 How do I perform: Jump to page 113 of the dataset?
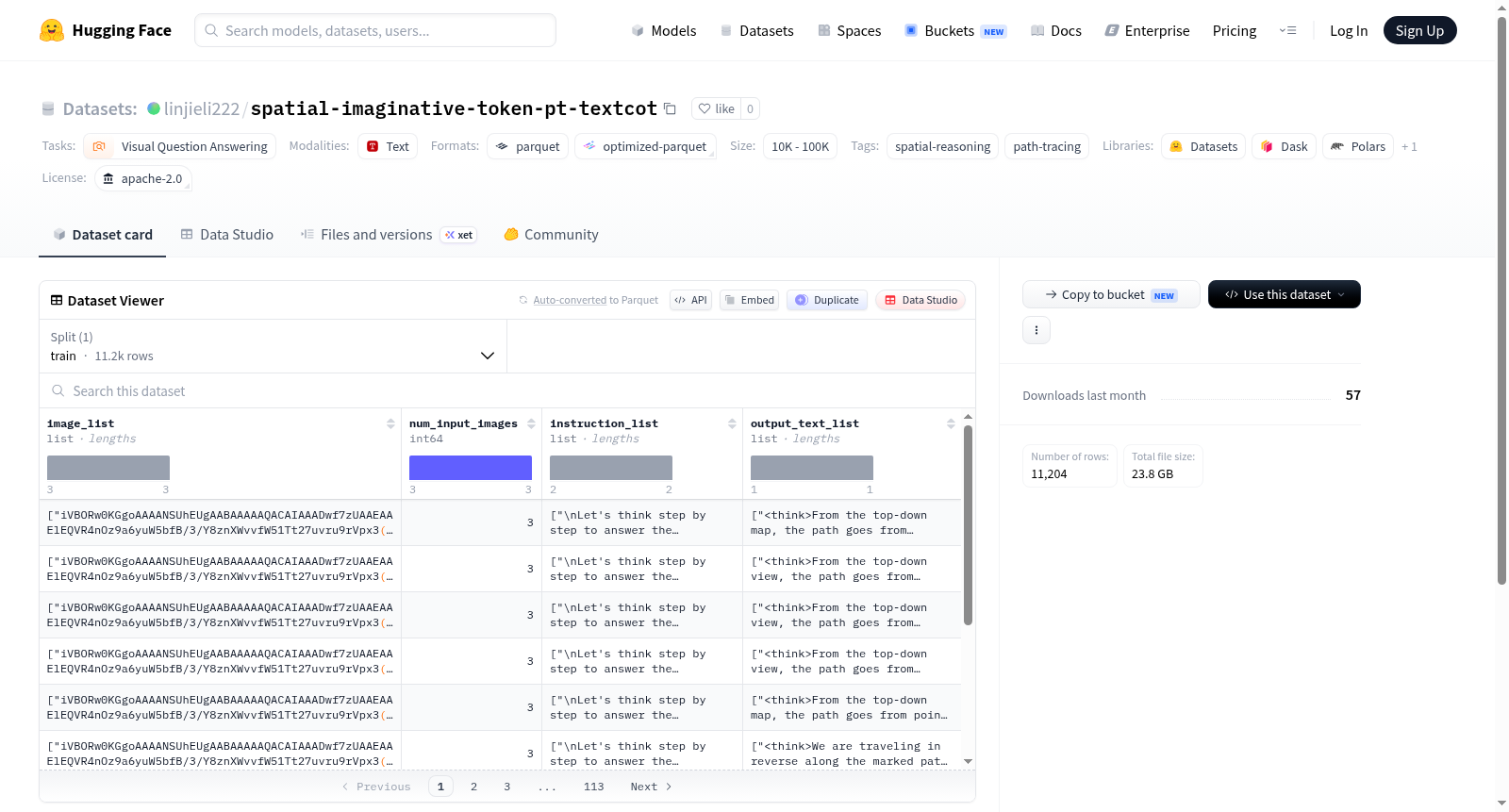click(593, 787)
